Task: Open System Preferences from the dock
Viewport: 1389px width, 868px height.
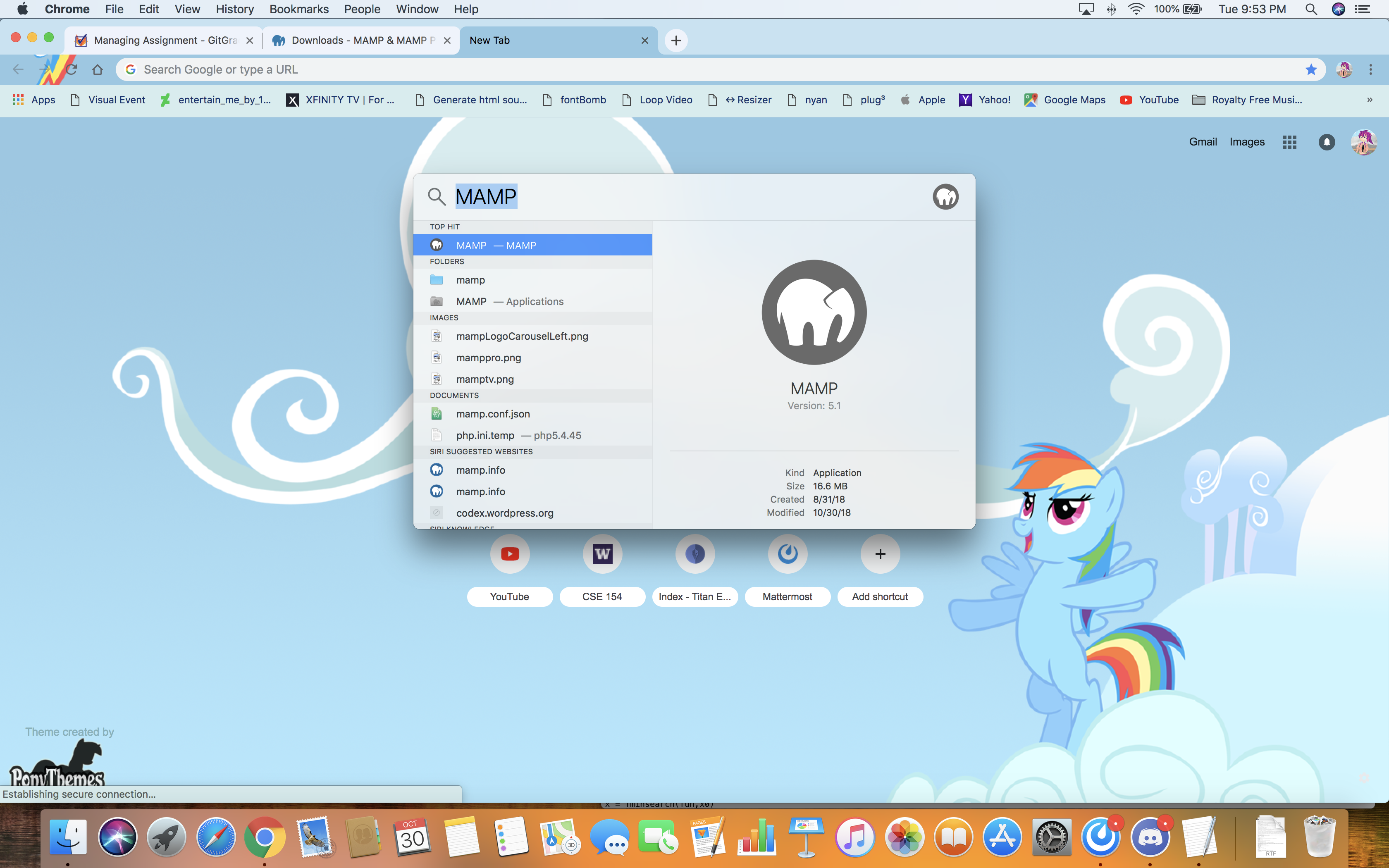Action: [1052, 837]
